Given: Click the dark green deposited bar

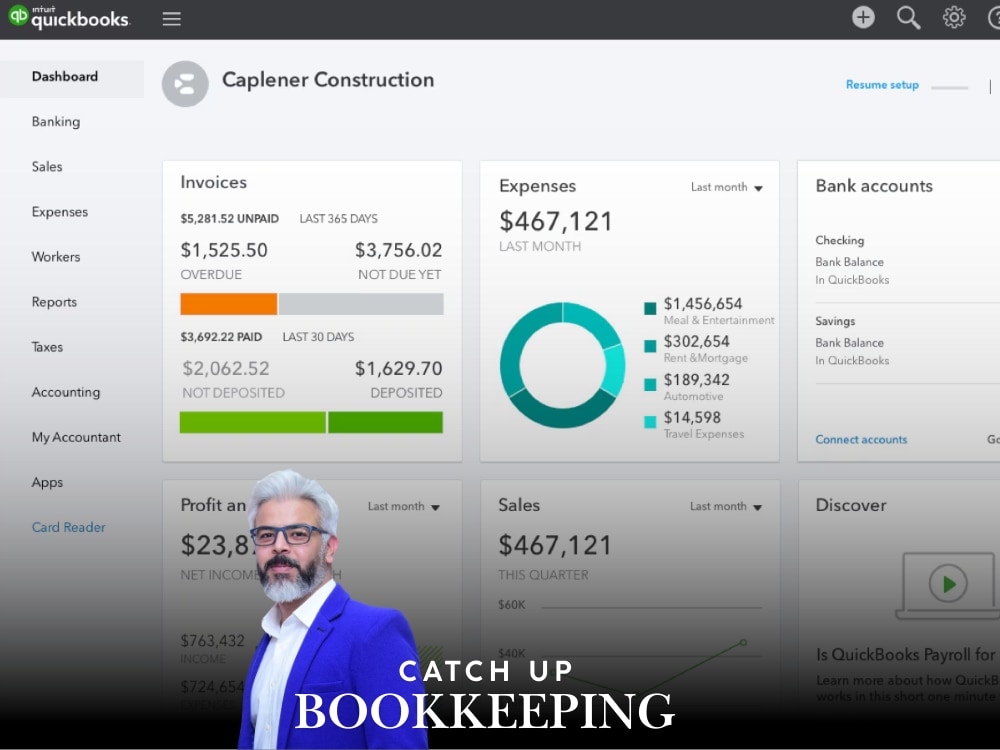Looking at the screenshot, I should (385, 422).
